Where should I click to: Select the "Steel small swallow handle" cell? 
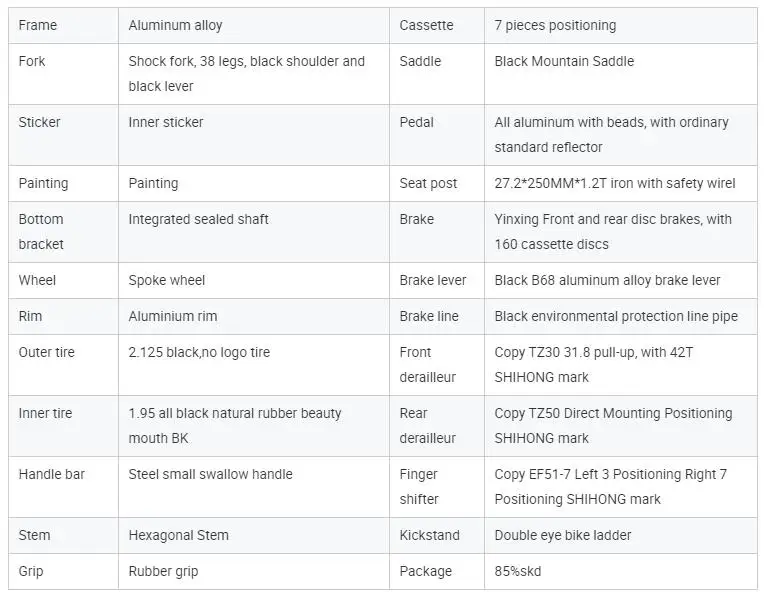[x=210, y=474]
